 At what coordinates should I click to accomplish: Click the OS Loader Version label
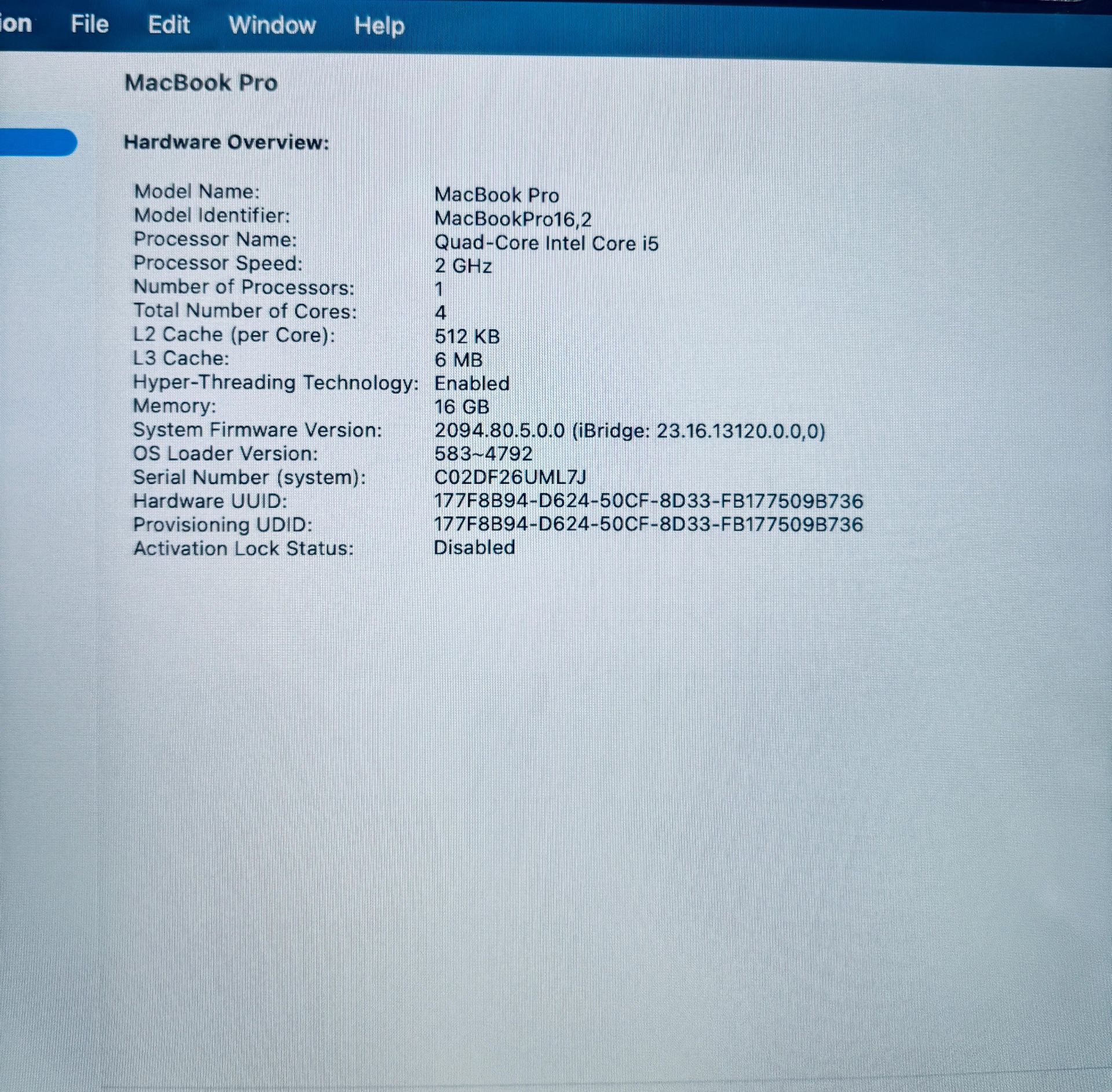click(225, 453)
